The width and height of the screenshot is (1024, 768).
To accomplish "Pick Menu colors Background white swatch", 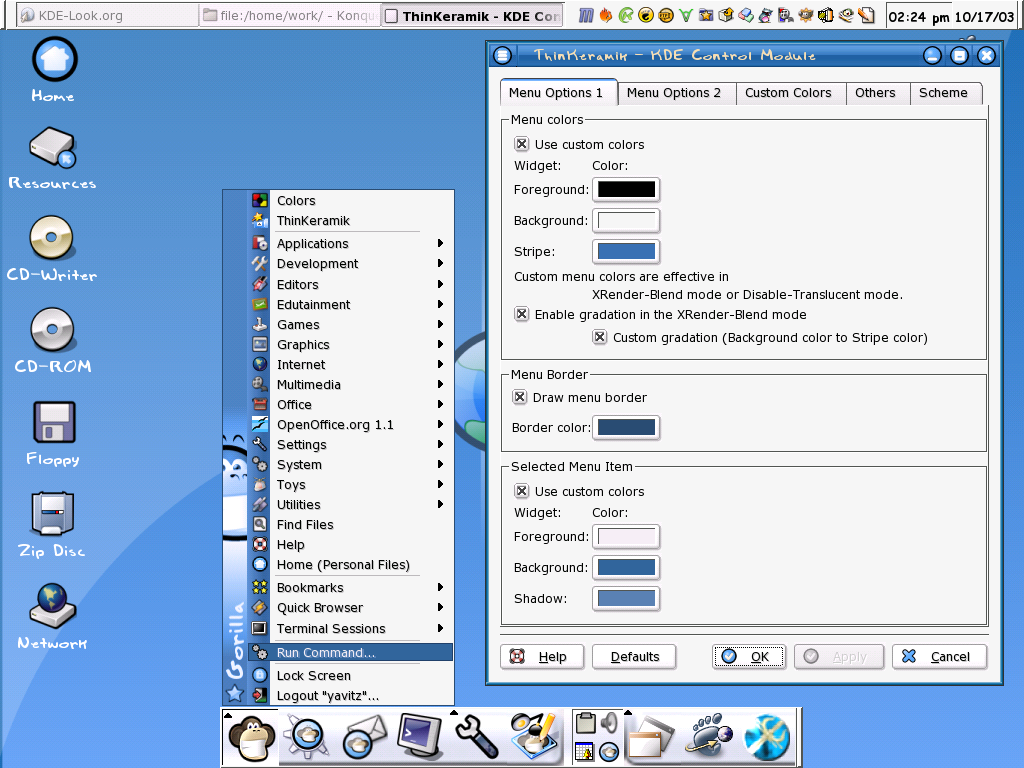I will (626, 220).
